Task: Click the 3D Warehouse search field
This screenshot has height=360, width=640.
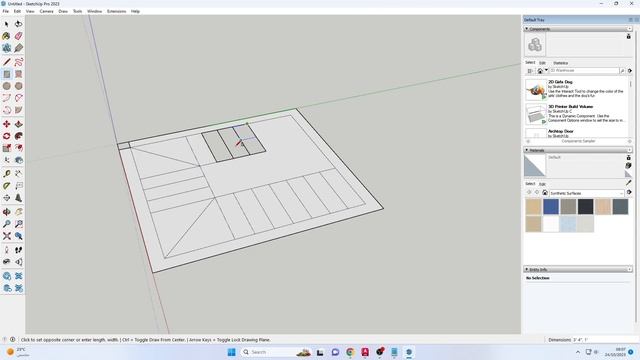Action: (x=584, y=71)
